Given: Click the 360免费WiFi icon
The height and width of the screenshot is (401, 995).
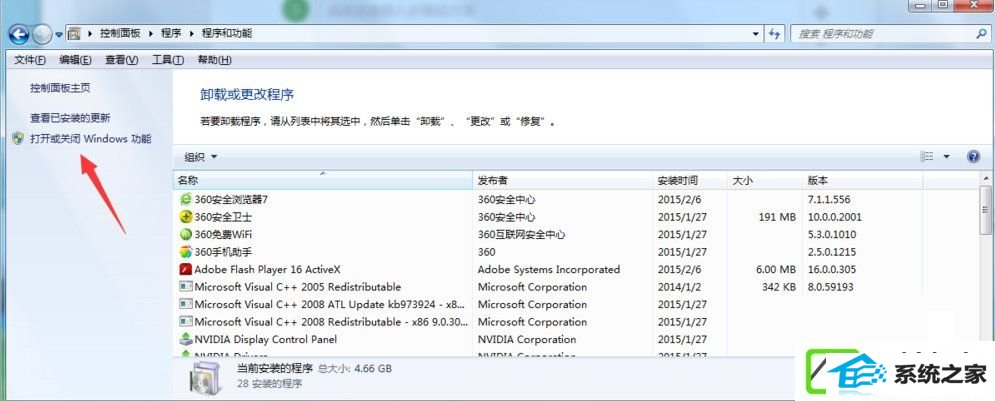Looking at the screenshot, I should (185, 234).
